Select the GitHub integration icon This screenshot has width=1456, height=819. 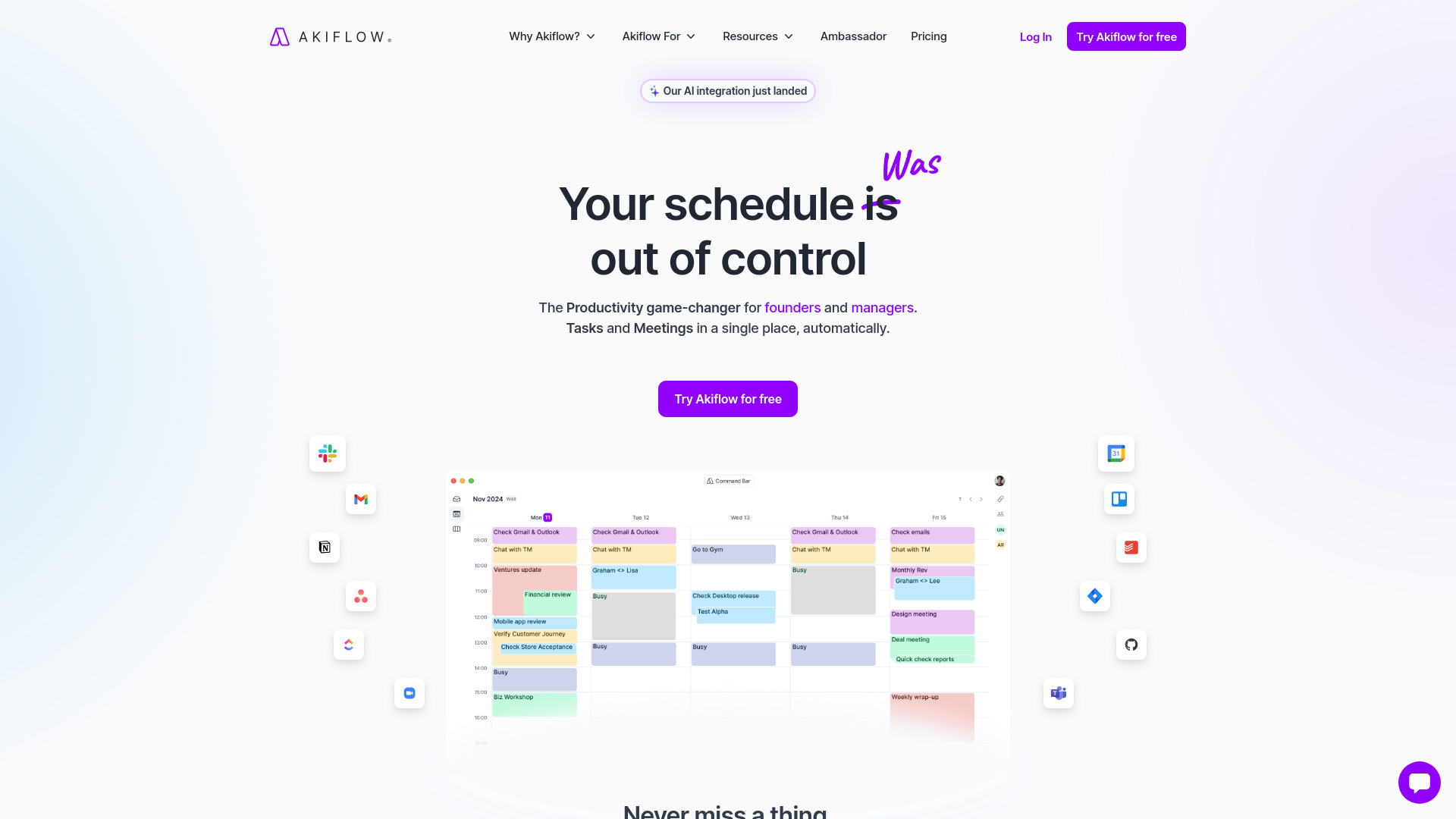pyautogui.click(x=1131, y=644)
